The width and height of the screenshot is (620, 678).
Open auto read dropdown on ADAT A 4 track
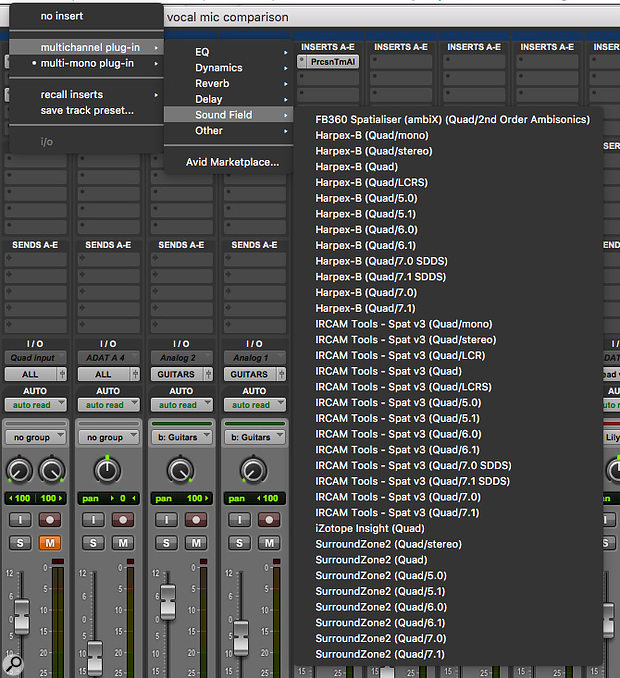click(x=109, y=405)
